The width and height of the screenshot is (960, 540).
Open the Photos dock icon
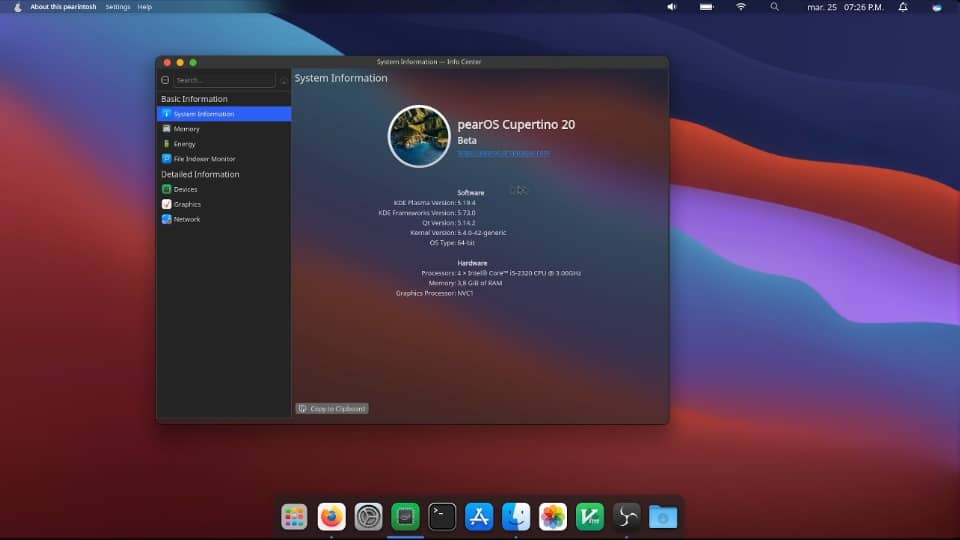pyautogui.click(x=553, y=517)
